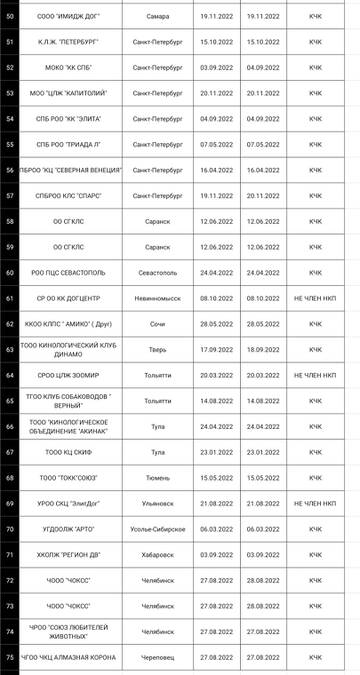
Task: Select the СООО "ИМИДЖ ДОГ" club name cell
Action: [x=71, y=16]
